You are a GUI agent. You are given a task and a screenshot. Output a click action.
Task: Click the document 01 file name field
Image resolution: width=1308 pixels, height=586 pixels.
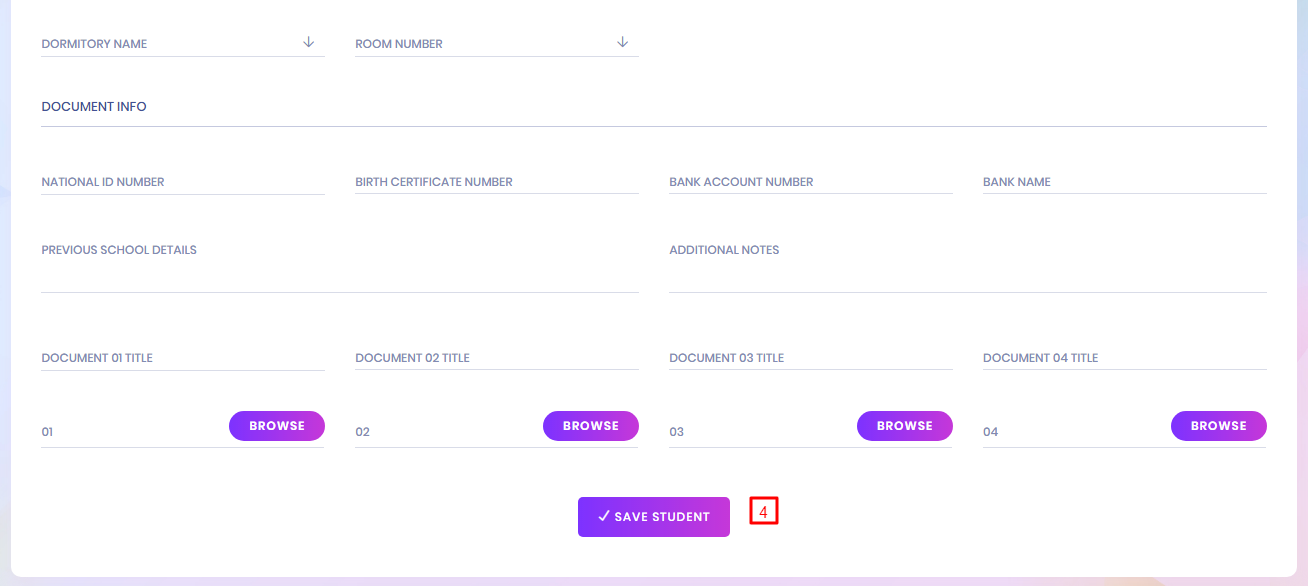coord(130,432)
